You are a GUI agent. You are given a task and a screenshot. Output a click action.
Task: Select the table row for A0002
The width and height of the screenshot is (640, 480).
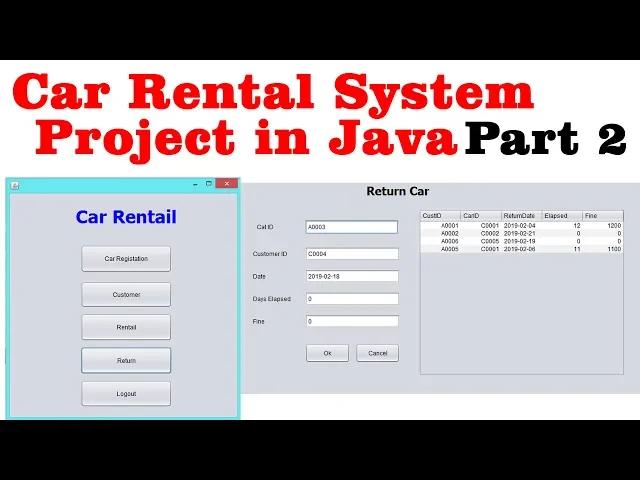click(522, 233)
